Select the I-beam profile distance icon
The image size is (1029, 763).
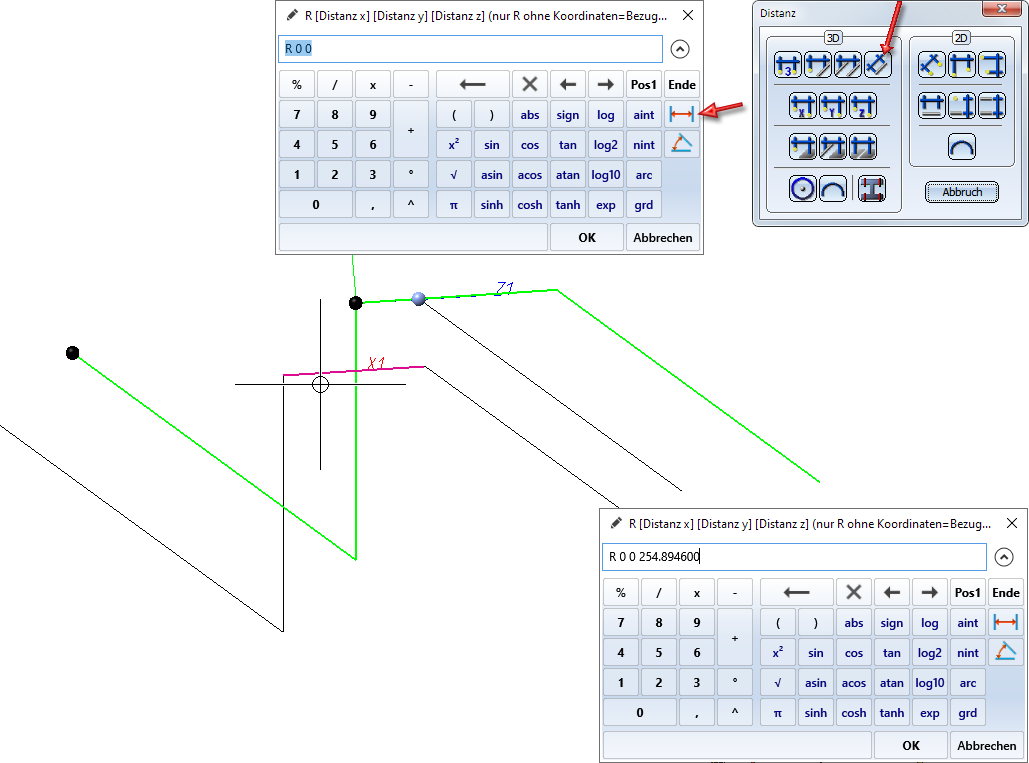pyautogui.click(x=872, y=189)
